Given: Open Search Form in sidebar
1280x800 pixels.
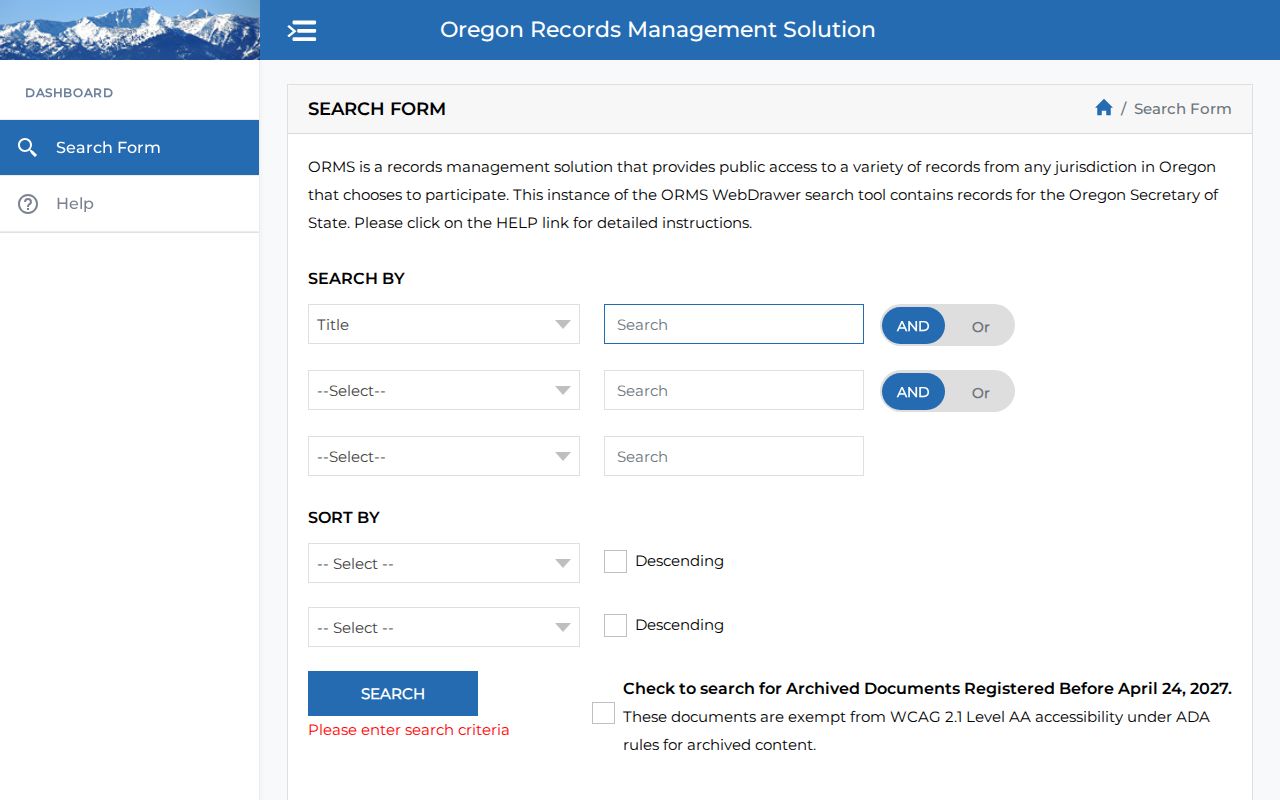Looking at the screenshot, I should [x=129, y=148].
